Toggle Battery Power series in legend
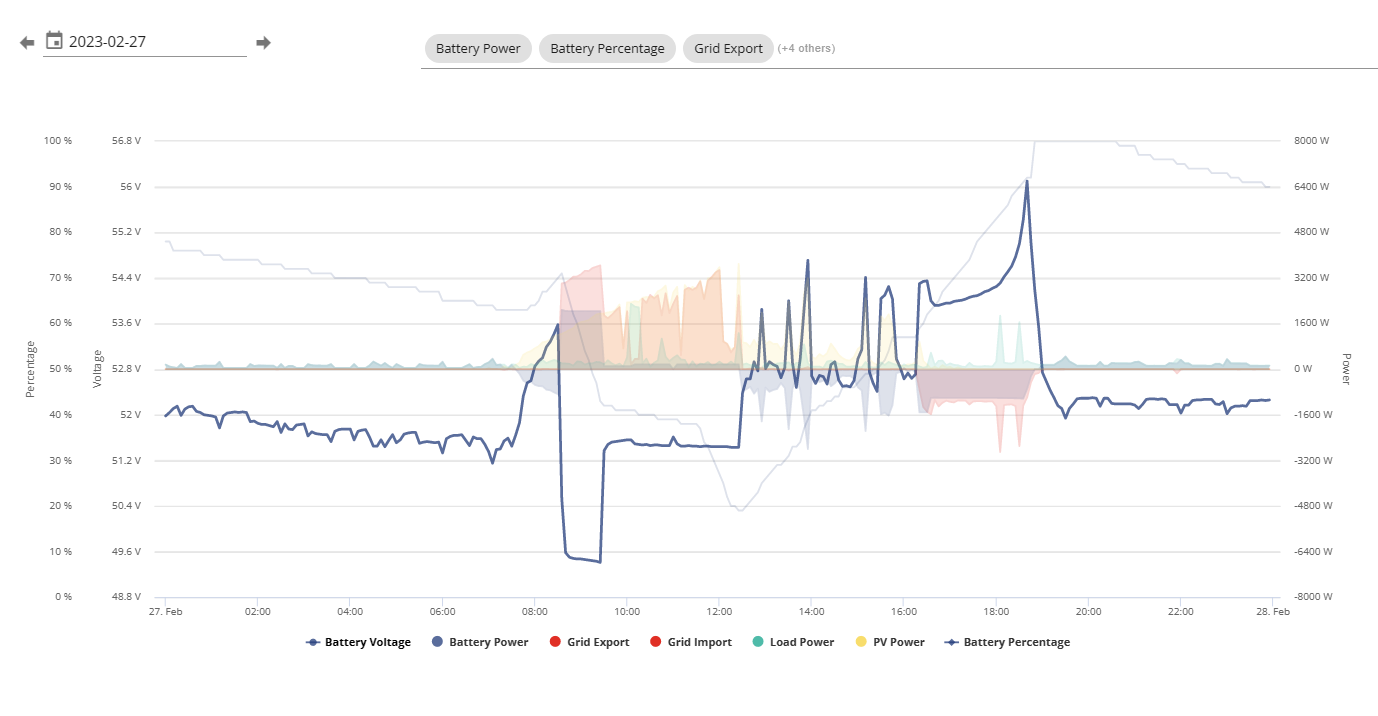 click(479, 642)
